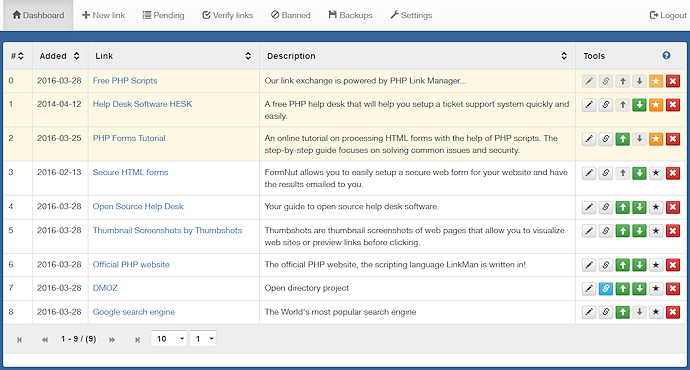Screen dimensions: 690x370
Task: Move Open Source Help Desk up
Action: point(622,207)
